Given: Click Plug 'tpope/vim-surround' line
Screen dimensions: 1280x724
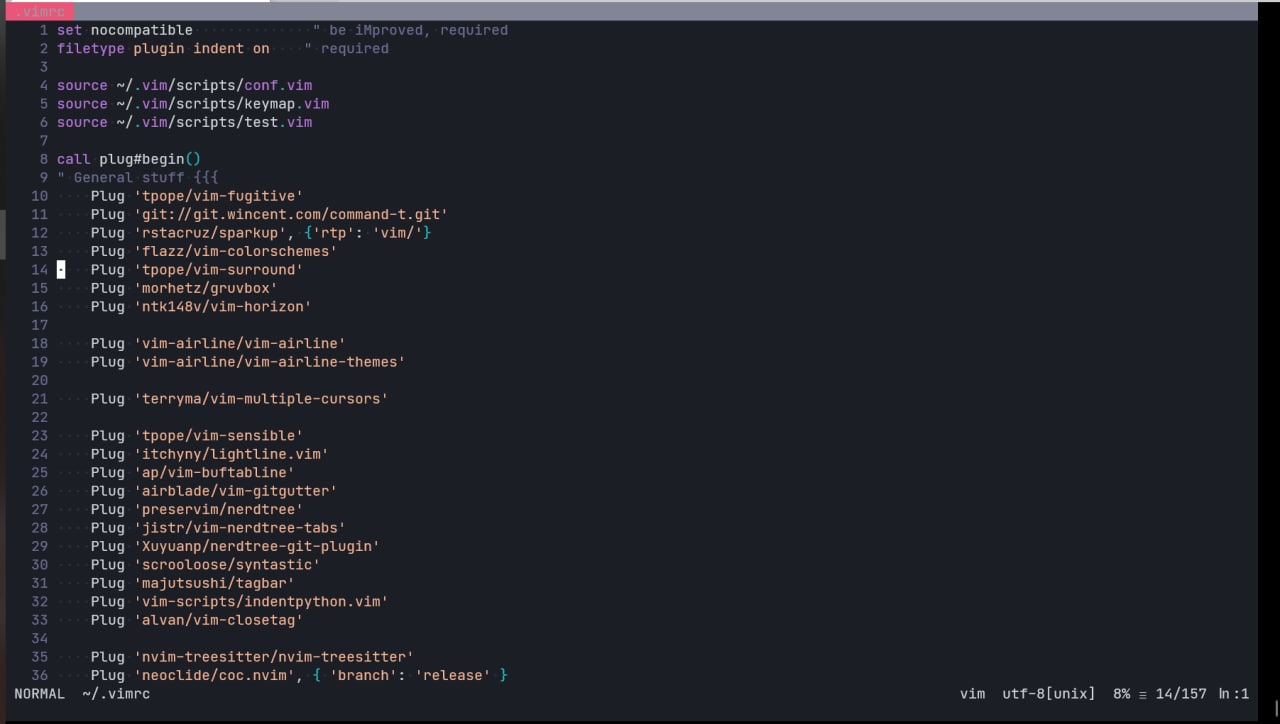Looking at the screenshot, I should point(197,270).
